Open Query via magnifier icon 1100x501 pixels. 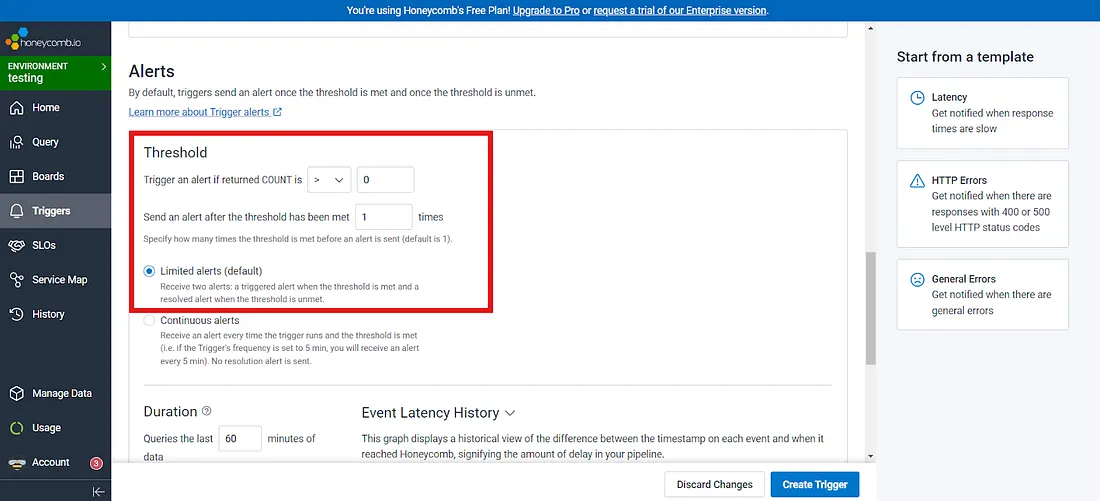pyautogui.click(x=16, y=142)
